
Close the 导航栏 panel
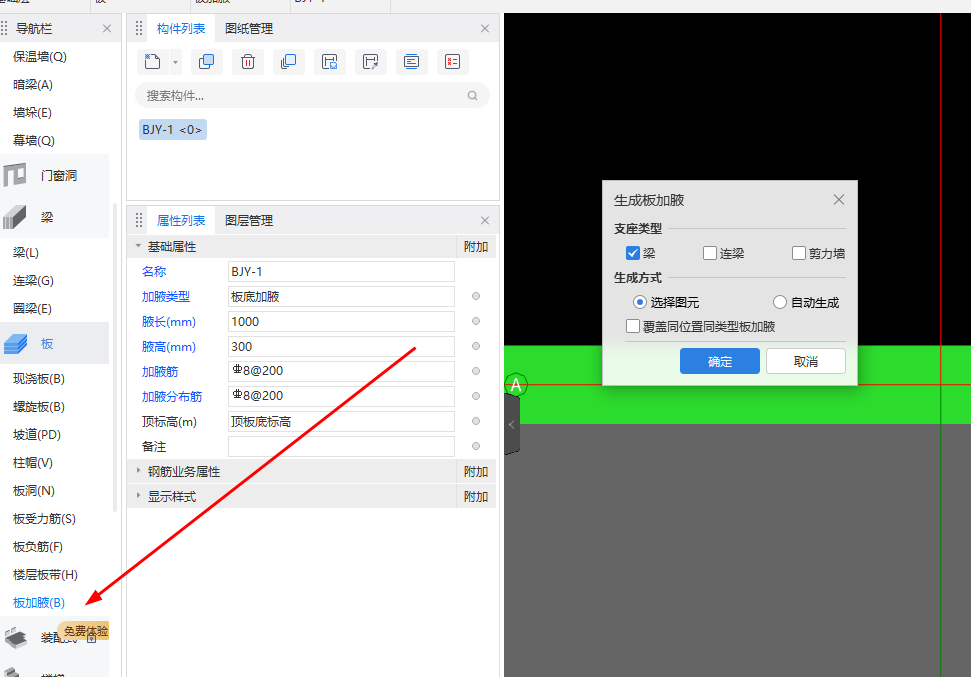[x=107, y=28]
